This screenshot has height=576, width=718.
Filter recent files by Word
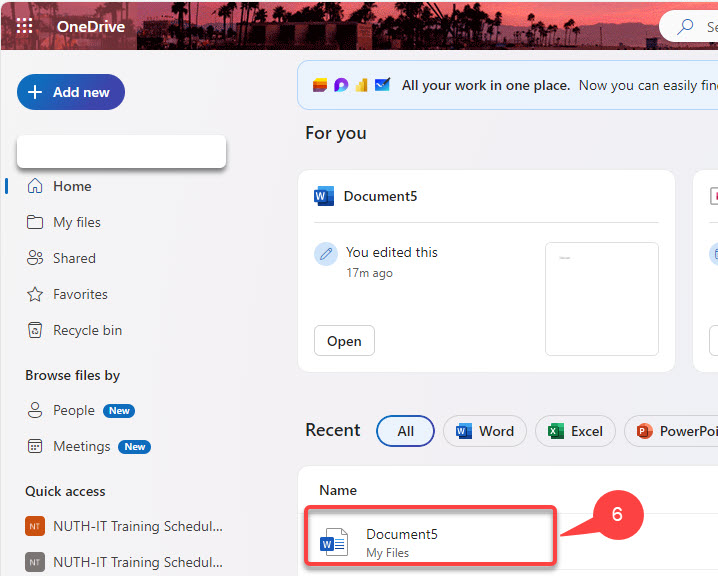(484, 431)
